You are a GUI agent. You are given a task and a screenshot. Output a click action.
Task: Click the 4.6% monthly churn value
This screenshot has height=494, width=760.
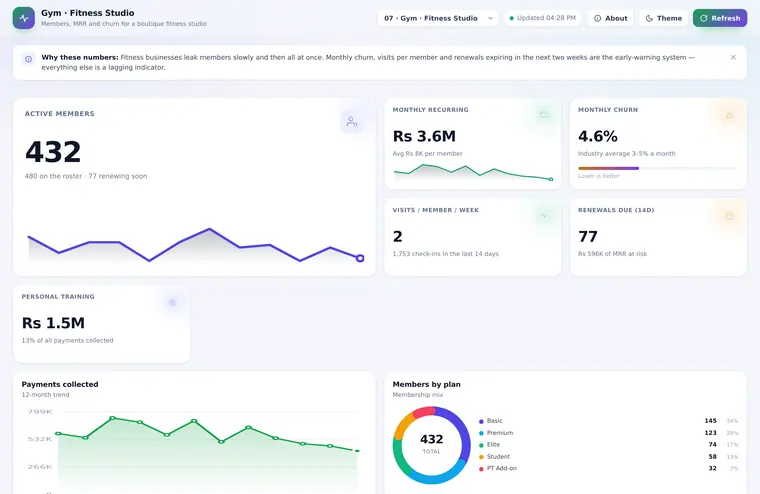pyautogui.click(x=598, y=136)
